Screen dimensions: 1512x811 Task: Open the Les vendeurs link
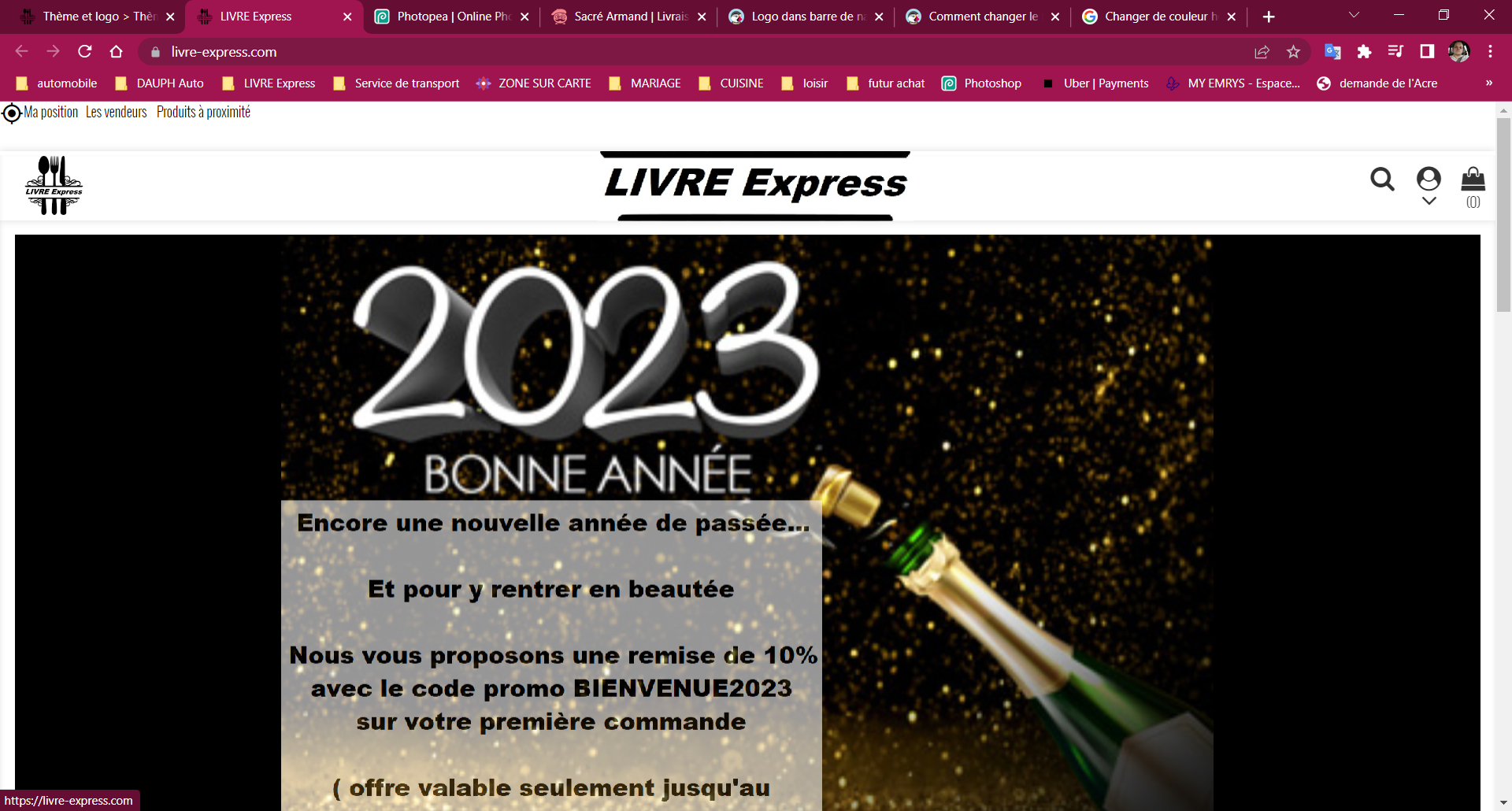click(x=117, y=113)
